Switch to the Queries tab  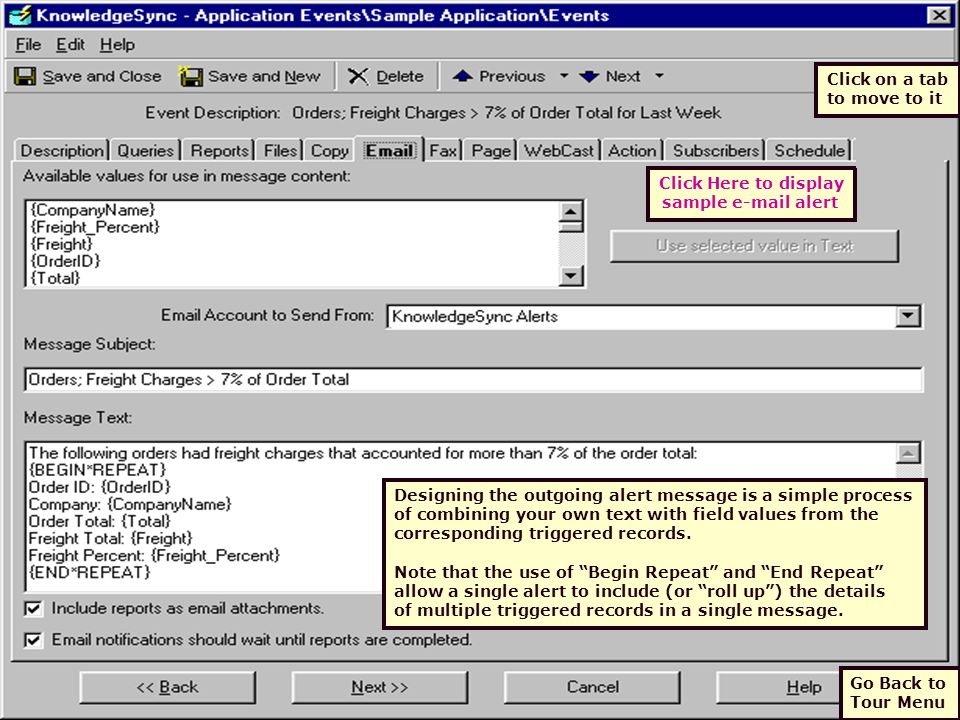146,151
